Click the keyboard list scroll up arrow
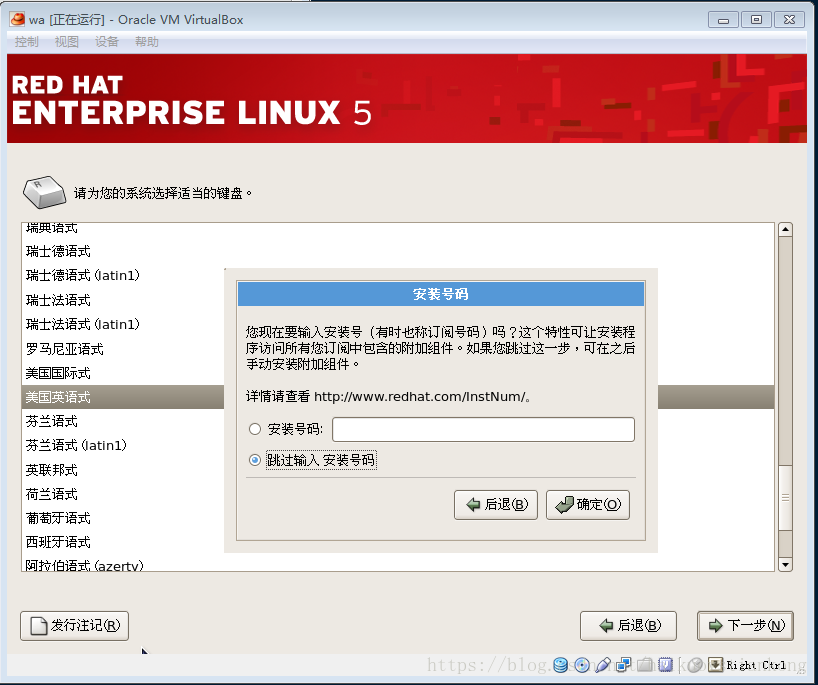Screen dimensions: 818x685 pos(785,230)
